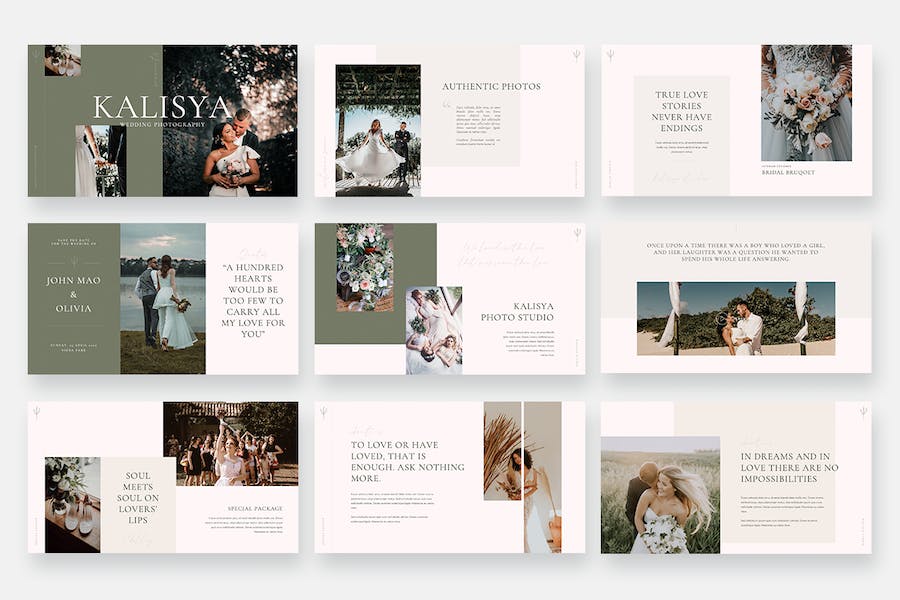This screenshot has width=900, height=600.
Task: Click the John Mao & Olivia names
Action: [x=73, y=294]
